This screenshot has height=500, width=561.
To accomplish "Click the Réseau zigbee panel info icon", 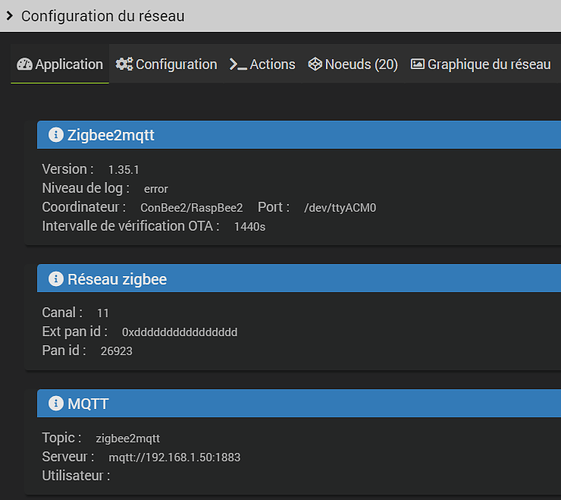I will (x=56, y=279).
